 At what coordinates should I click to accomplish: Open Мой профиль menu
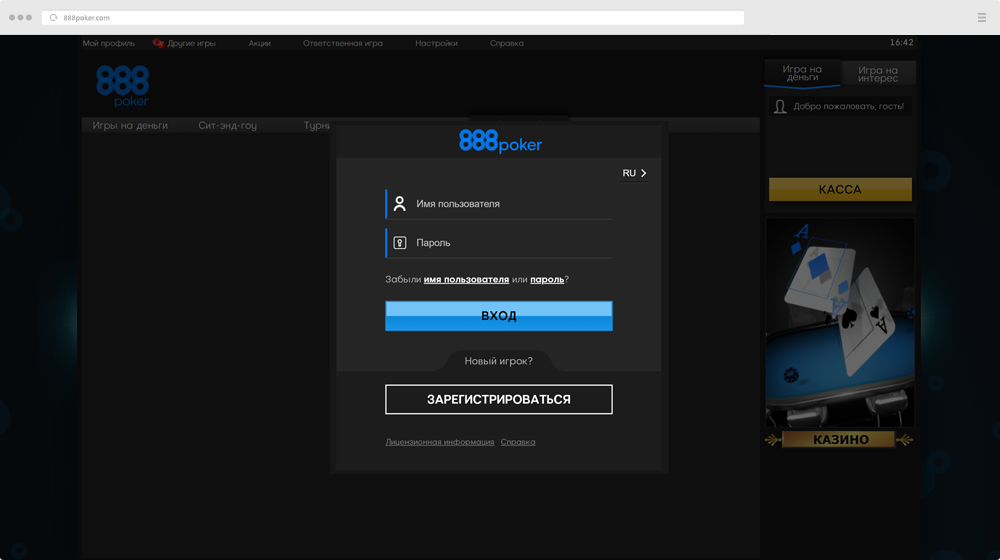(108, 43)
